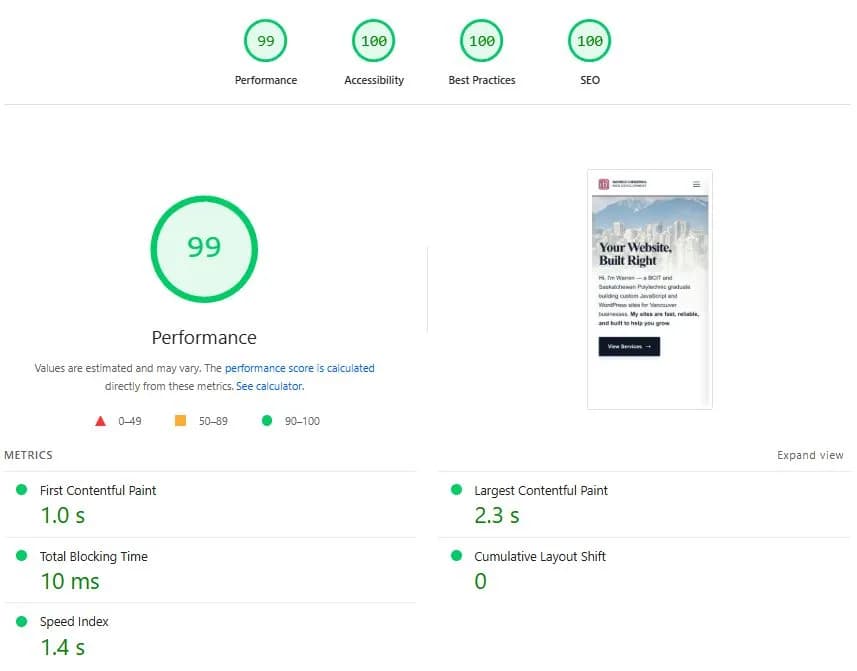Click the 0 Cumulative Layout Shift value
This screenshot has height=671, width=857.
pyautogui.click(x=480, y=581)
